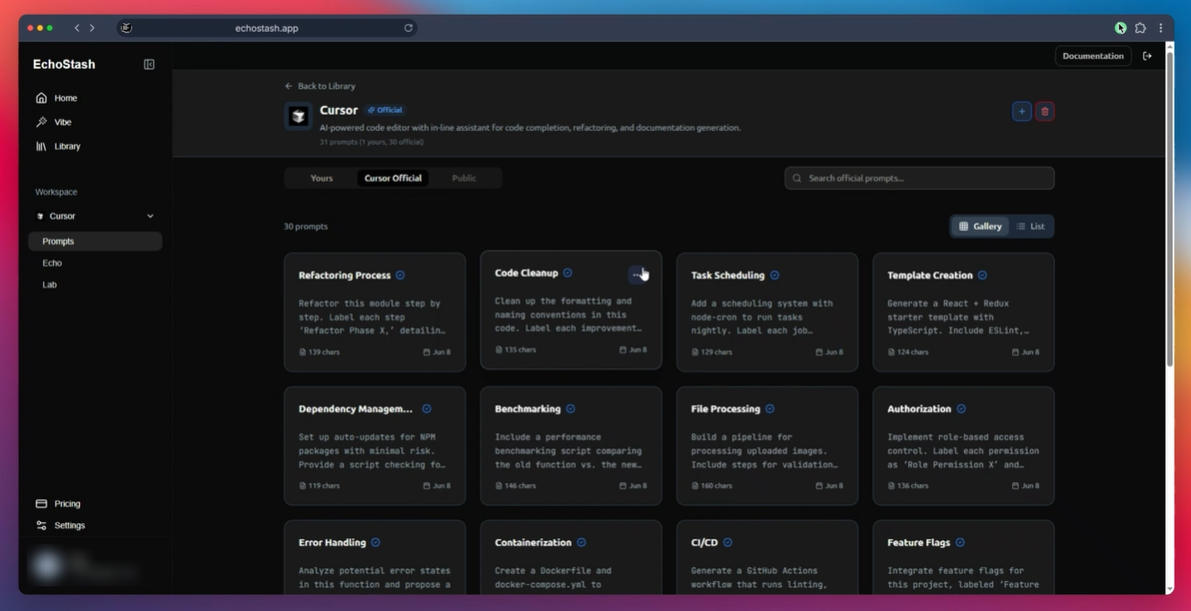Go Back to Library
1191x611 pixels.
tap(320, 86)
